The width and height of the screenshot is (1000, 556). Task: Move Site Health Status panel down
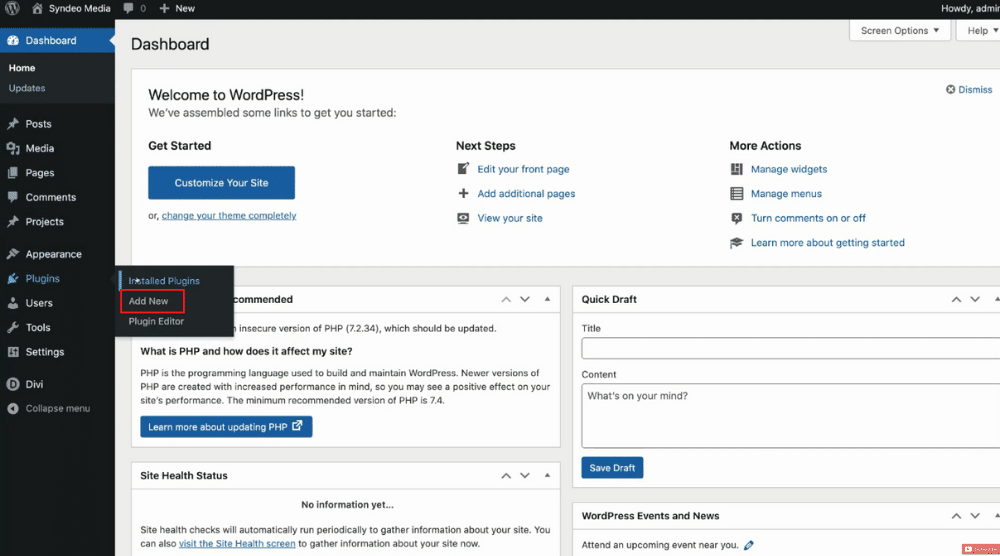coord(525,476)
